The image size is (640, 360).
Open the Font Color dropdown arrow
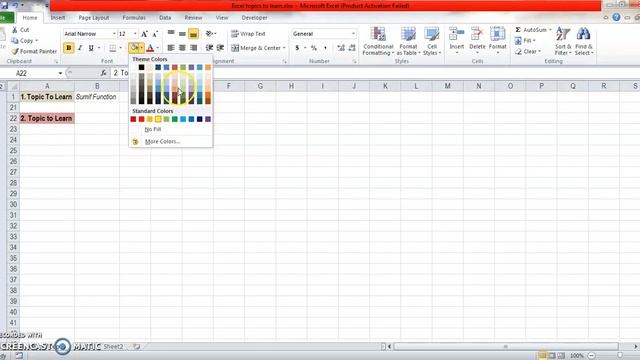click(x=158, y=48)
